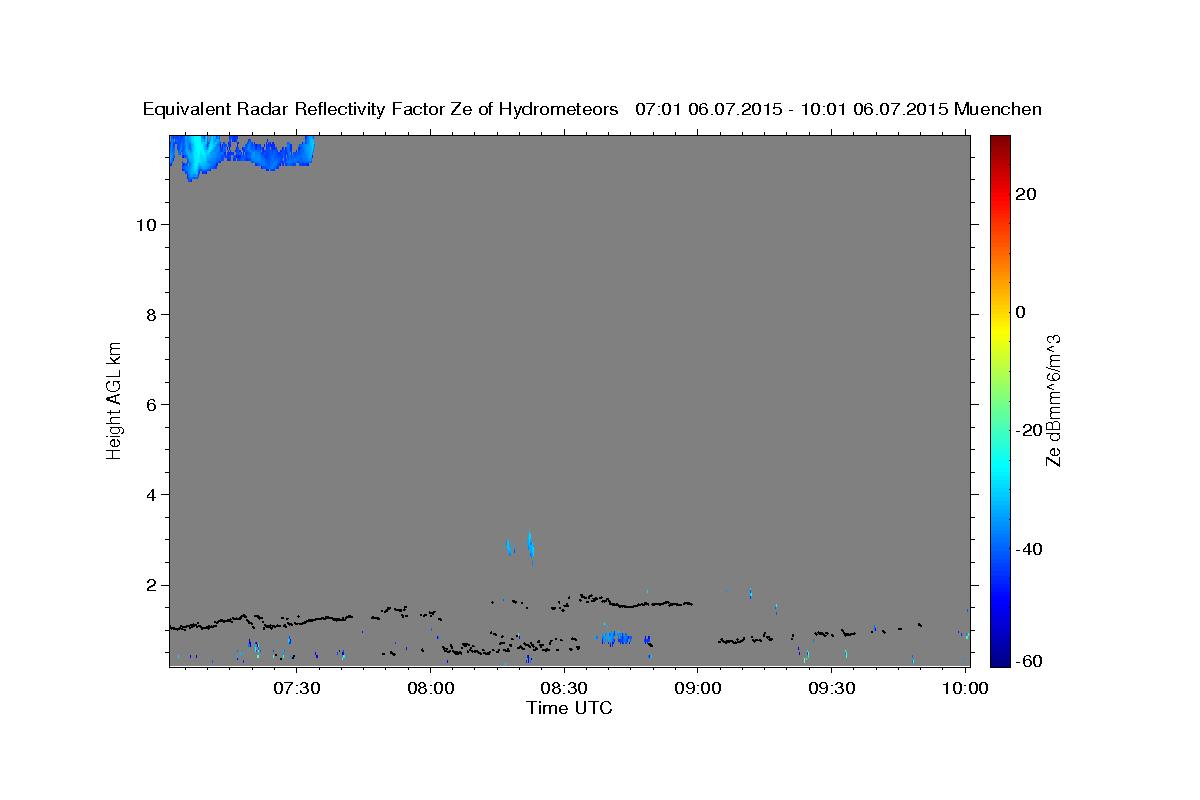Click the '08:00' time axis label
This screenshot has width=1200, height=800.
(x=431, y=688)
